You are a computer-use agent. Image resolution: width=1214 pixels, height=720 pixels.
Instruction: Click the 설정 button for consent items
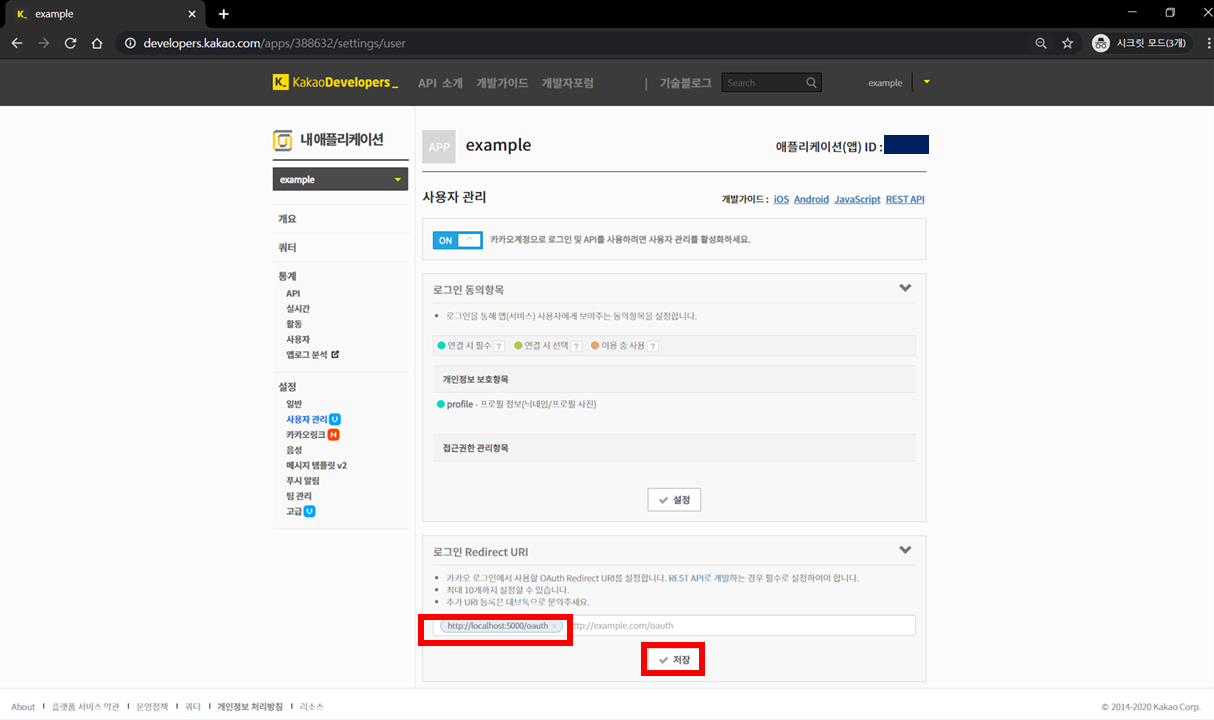pos(674,499)
